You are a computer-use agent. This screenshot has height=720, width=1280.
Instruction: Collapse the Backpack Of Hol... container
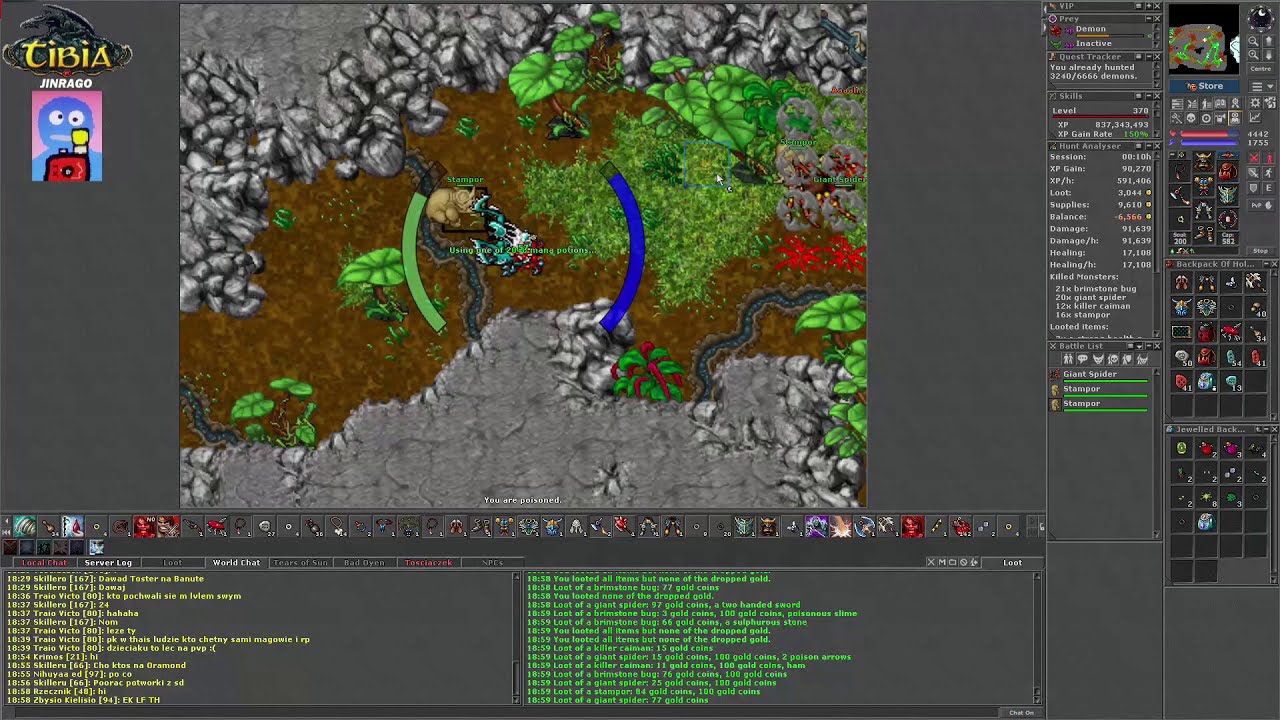[x=1266, y=263]
